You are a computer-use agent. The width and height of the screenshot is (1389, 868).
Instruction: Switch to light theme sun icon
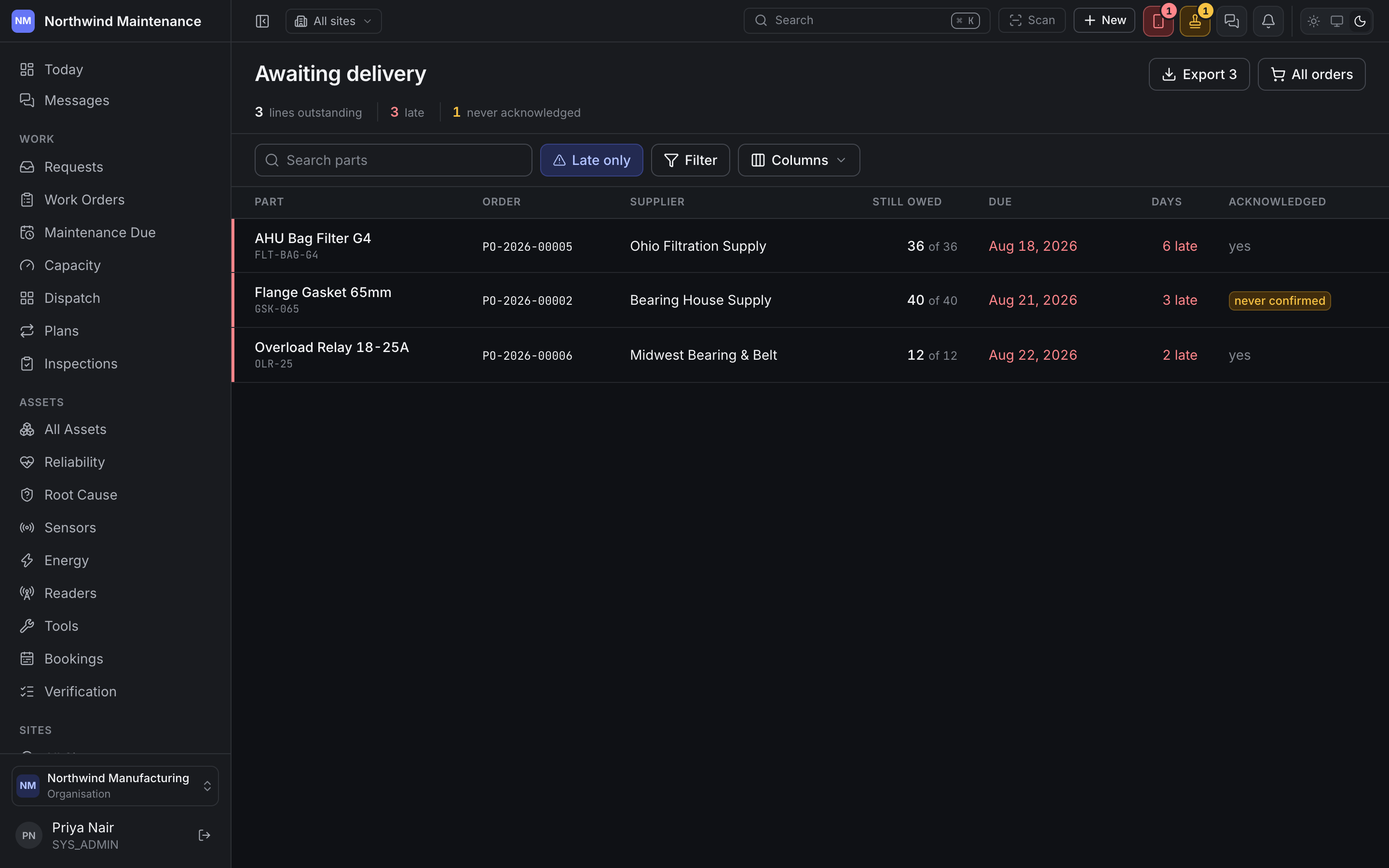pos(1313,21)
